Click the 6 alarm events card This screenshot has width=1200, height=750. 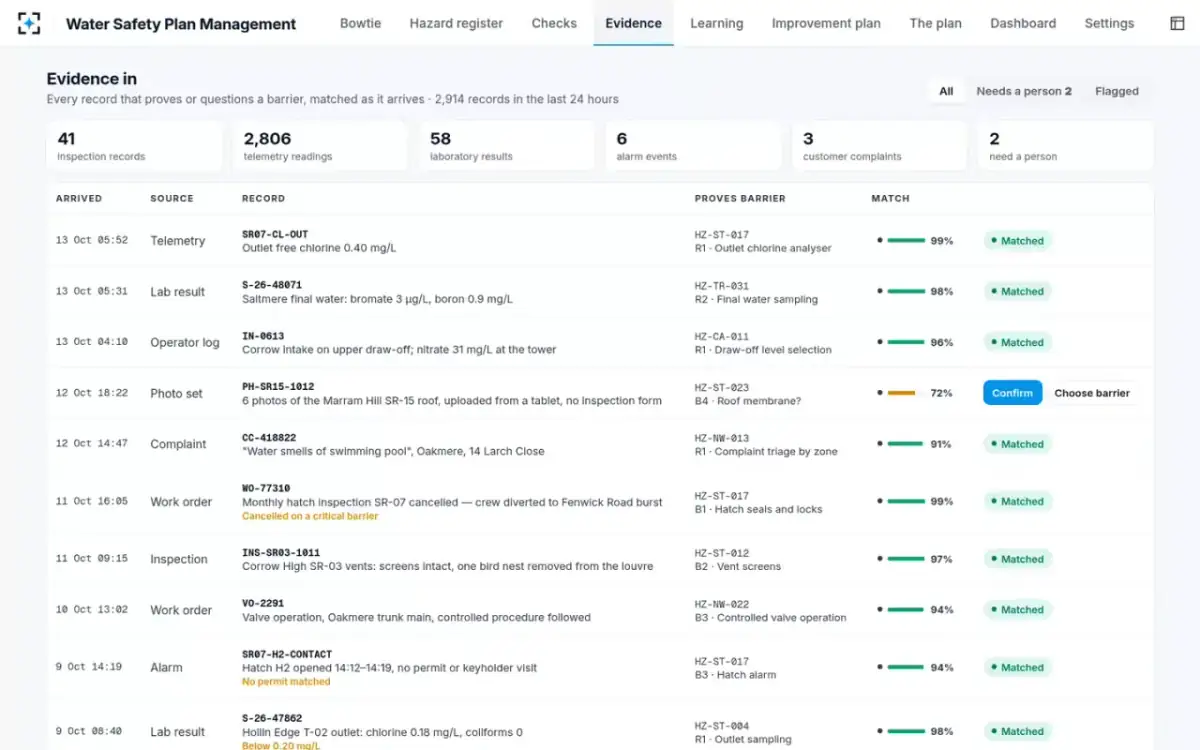pyautogui.click(x=693, y=146)
